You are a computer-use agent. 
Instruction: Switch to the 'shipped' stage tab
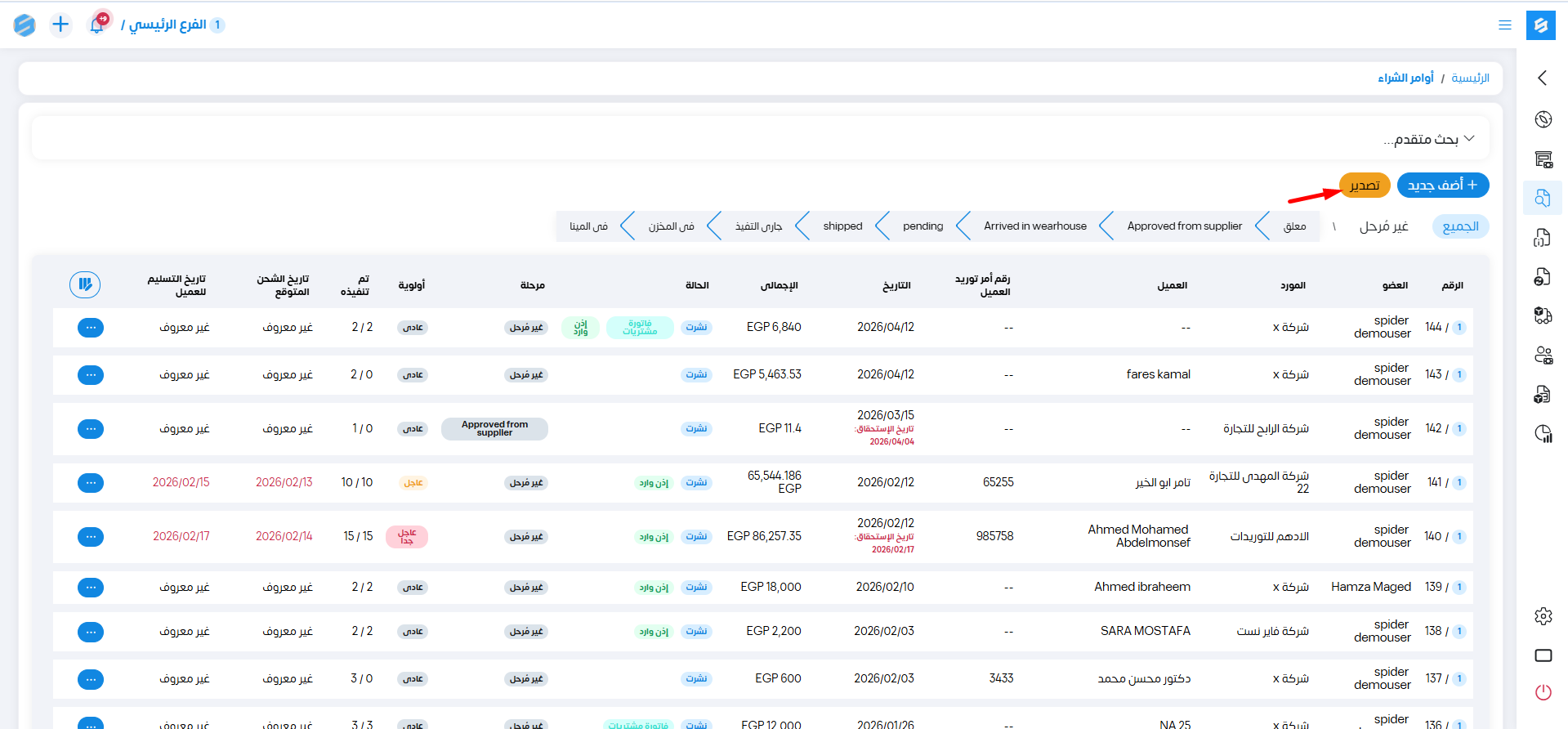pos(842,226)
